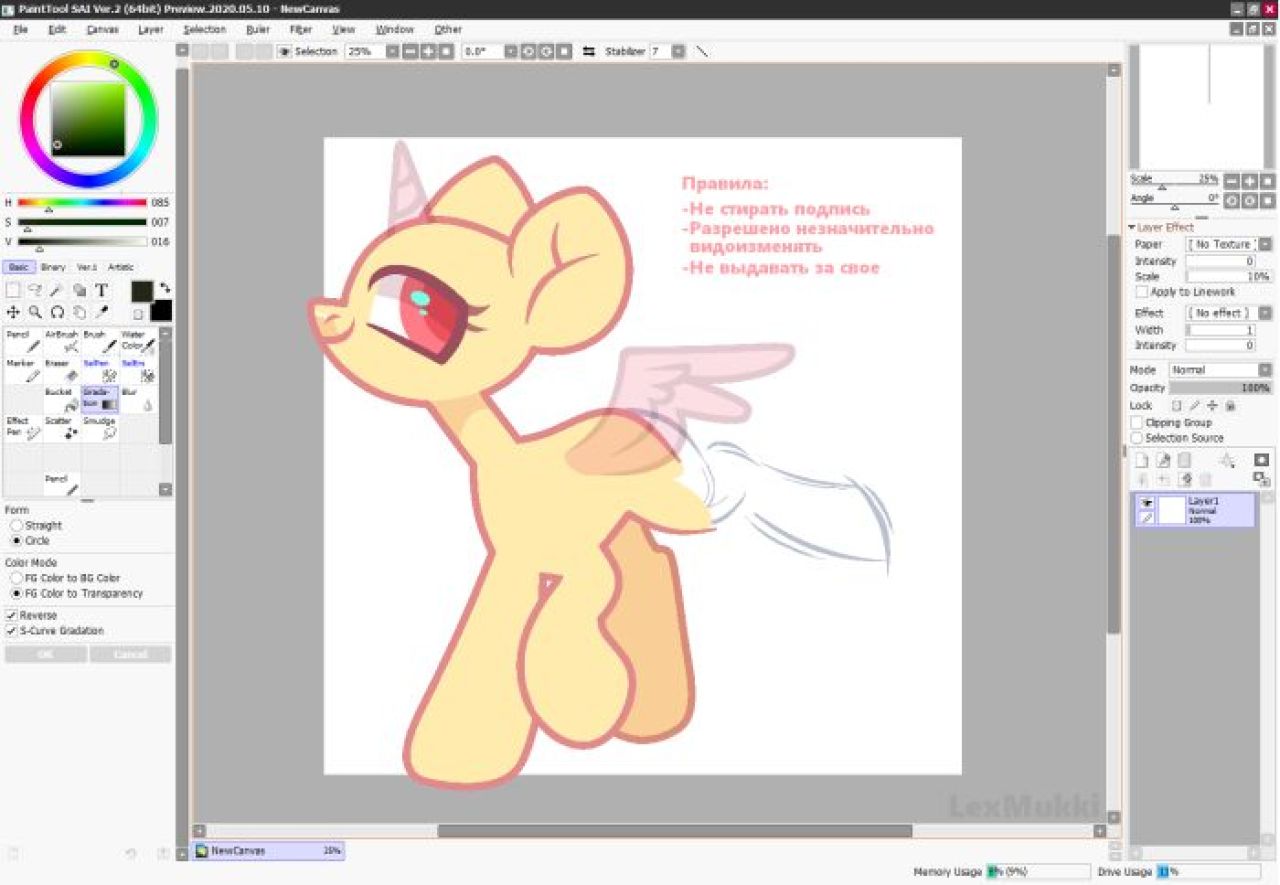The width and height of the screenshot is (1280, 885).
Task: Select the Text tool
Action: pos(101,290)
